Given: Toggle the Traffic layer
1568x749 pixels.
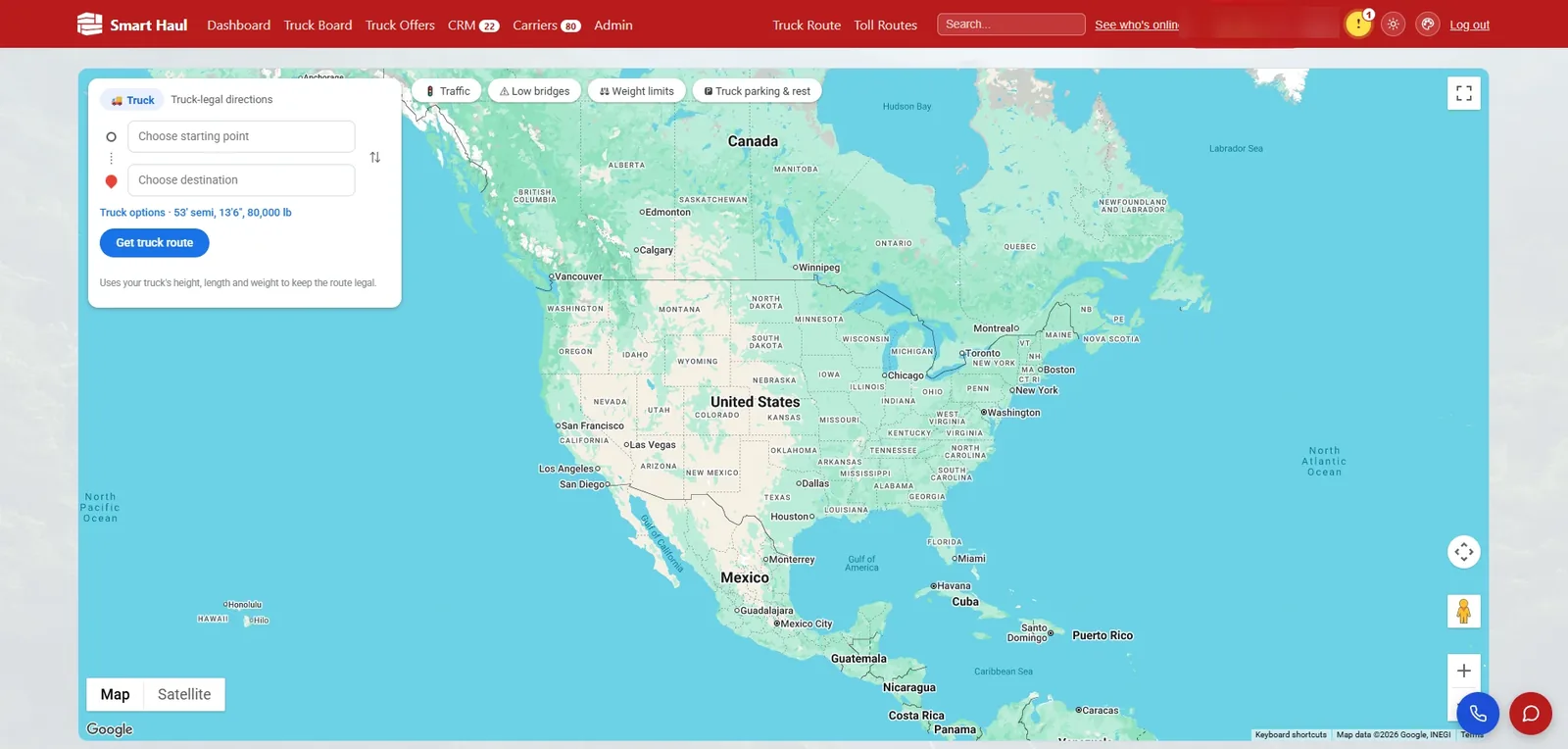Looking at the screenshot, I should click(x=447, y=91).
